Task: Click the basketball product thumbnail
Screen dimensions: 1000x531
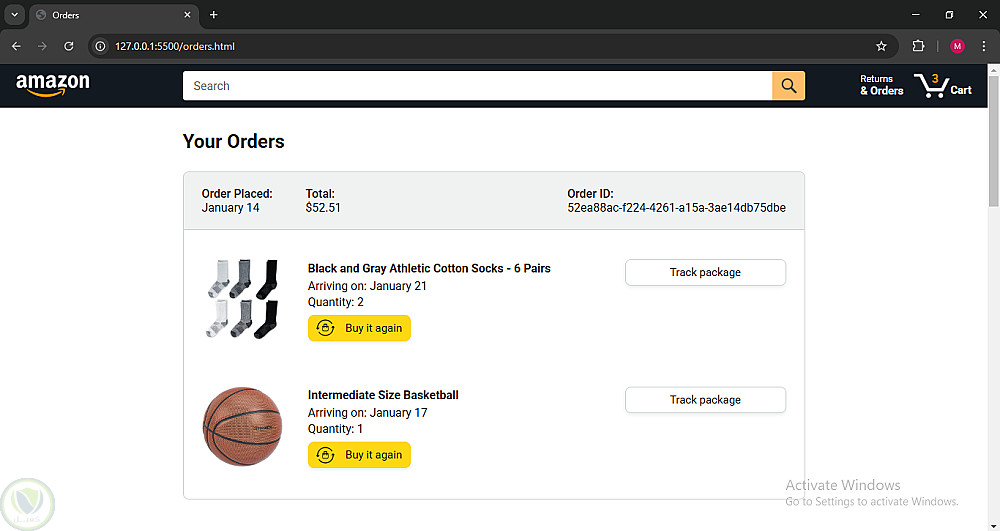Action: pyautogui.click(x=242, y=427)
